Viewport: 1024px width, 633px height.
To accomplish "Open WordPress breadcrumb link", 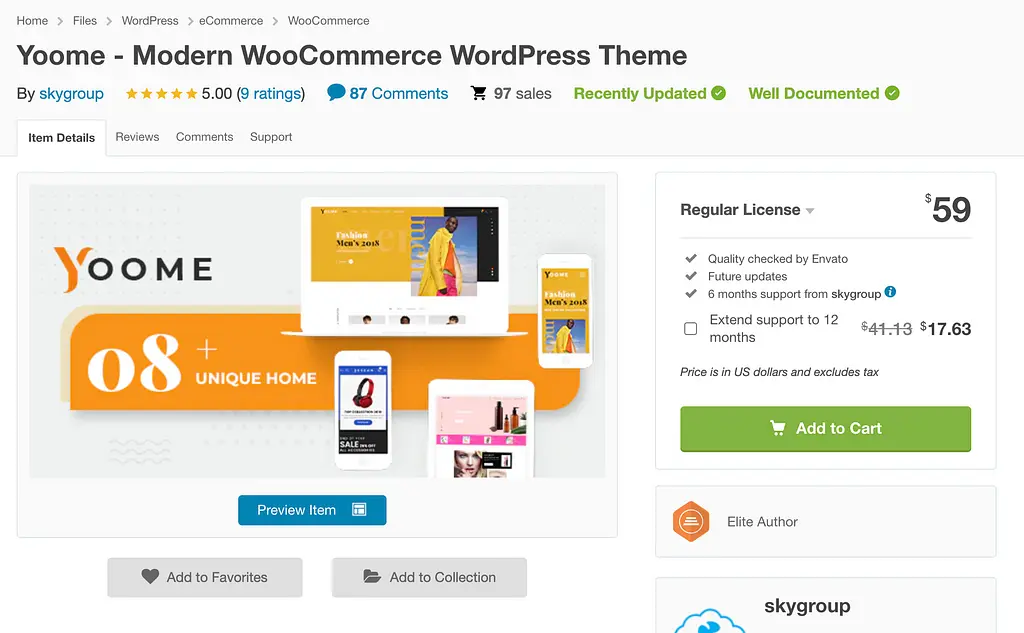I will 150,21.
